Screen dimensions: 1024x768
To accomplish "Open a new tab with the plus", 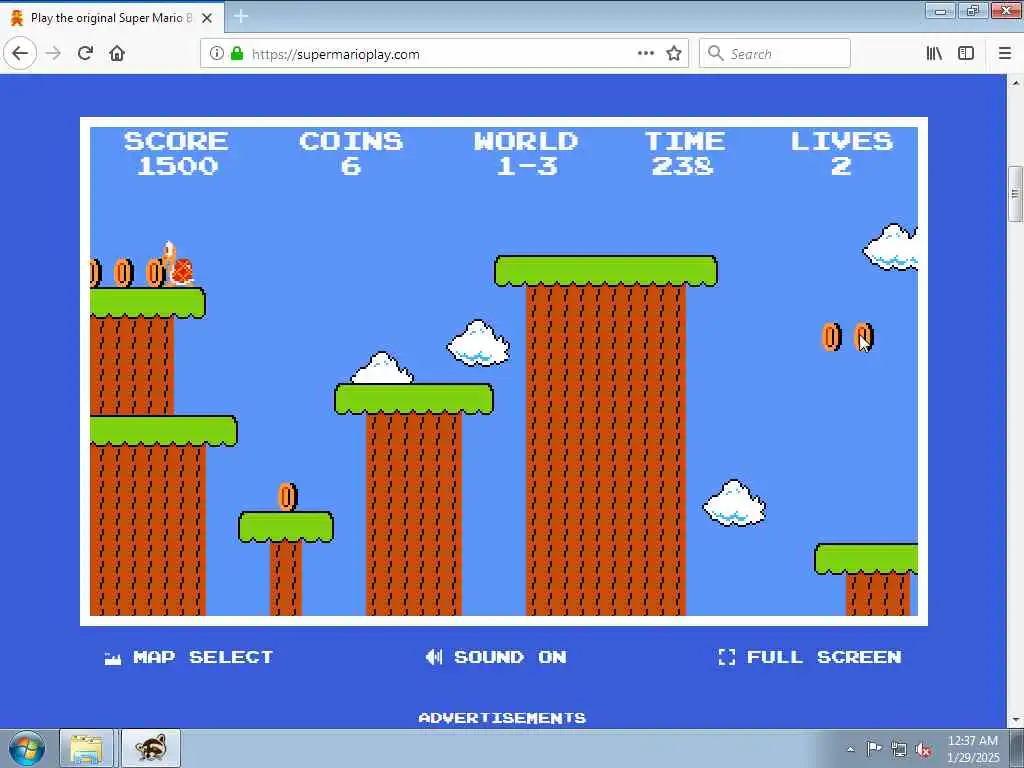I will 241,16.
